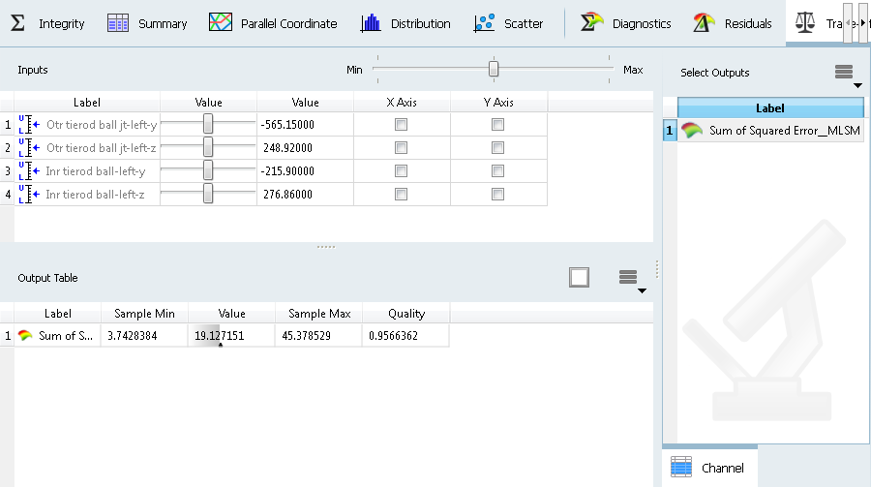The image size is (874, 487).
Task: Click the Scatter plot icon
Action: click(485, 23)
